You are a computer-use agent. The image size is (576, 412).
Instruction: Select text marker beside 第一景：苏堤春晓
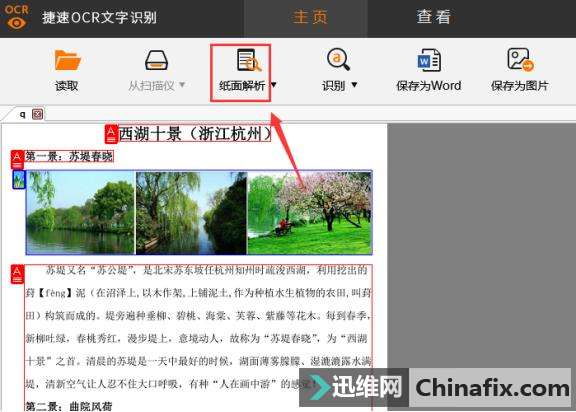[17, 159]
